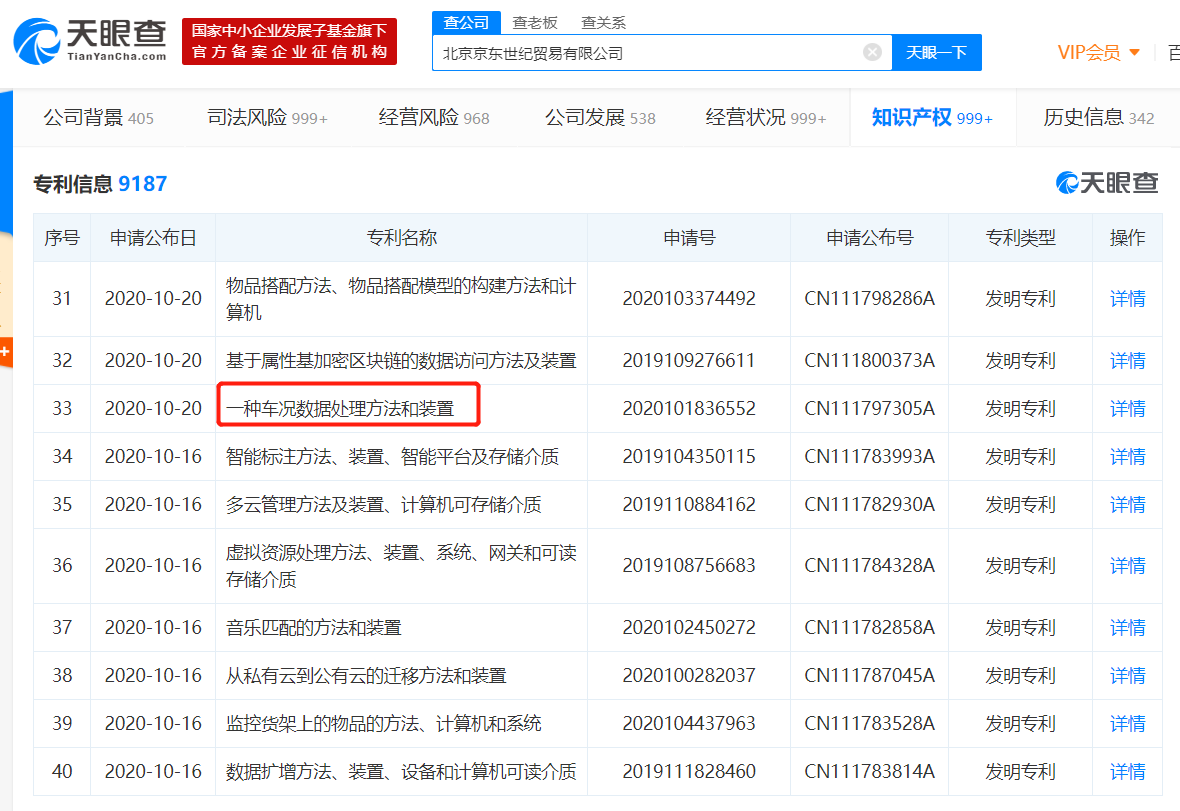1180x811 pixels.
Task: Click publication number CN111784328A
Action: point(869,566)
